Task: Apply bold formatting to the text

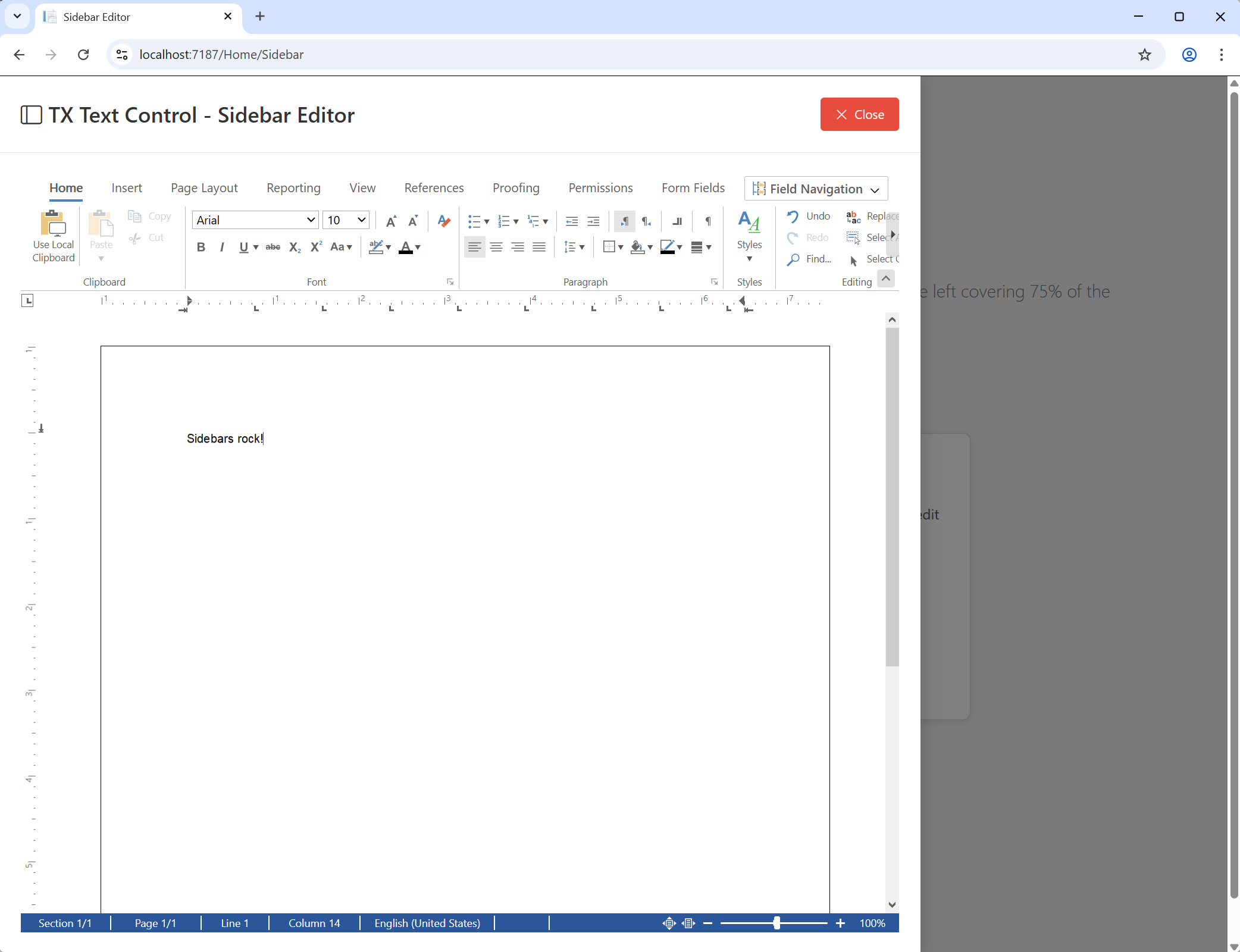Action: pyautogui.click(x=201, y=247)
